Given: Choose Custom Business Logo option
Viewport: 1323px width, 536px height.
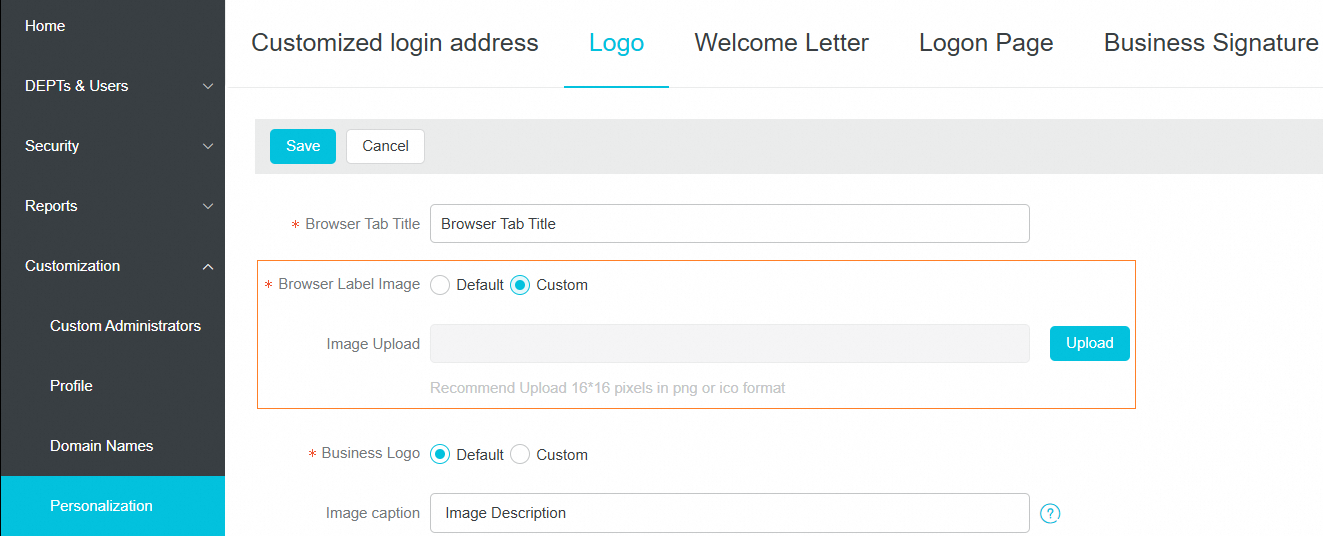Looking at the screenshot, I should pos(520,454).
